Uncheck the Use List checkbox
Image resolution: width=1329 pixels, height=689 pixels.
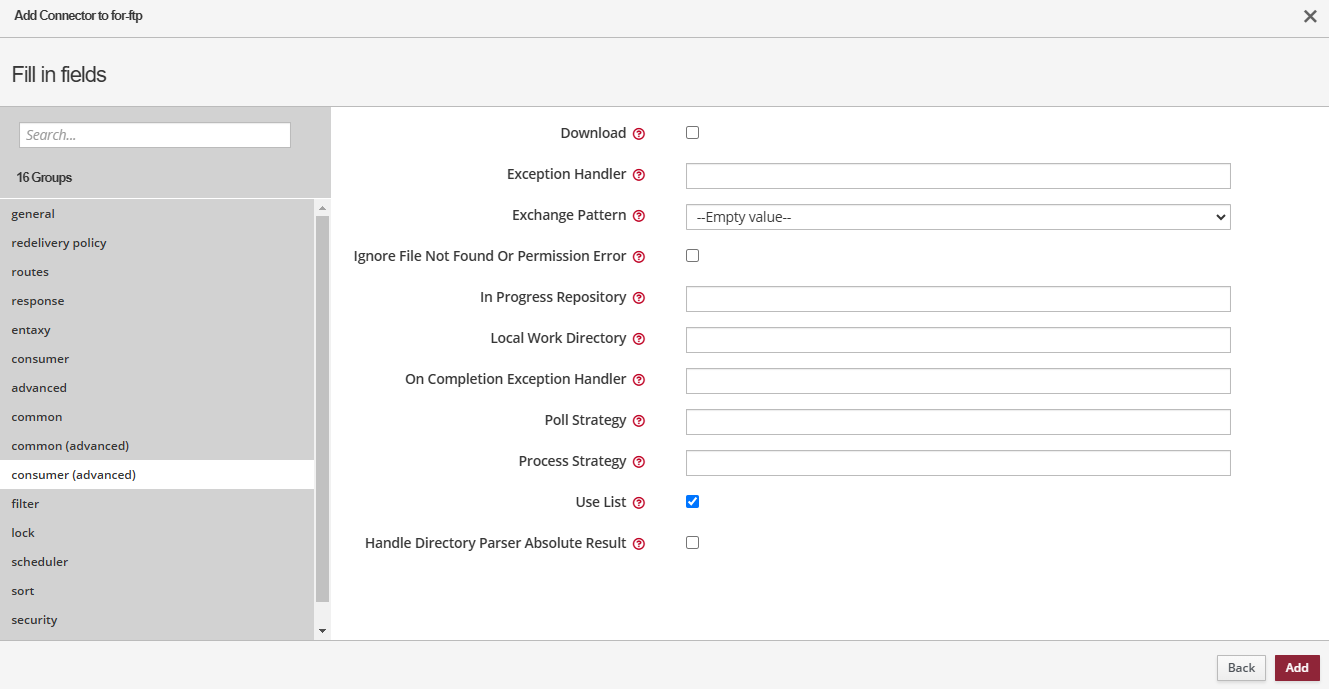(x=692, y=502)
